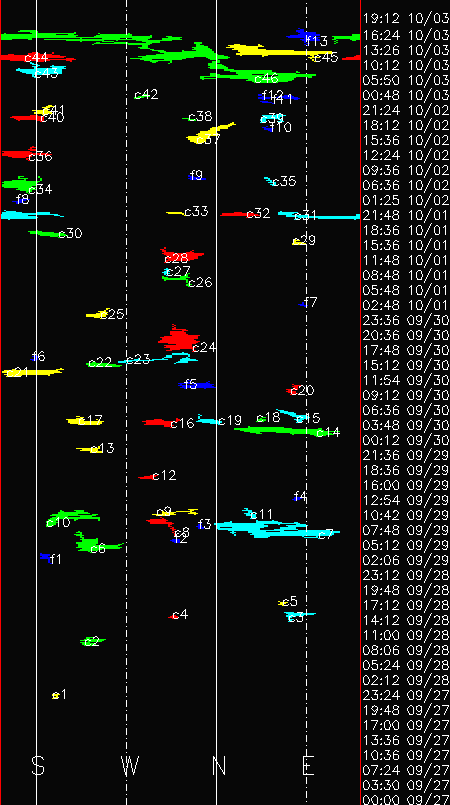Image resolution: width=450 pixels, height=805 pixels.
Task: Click the cyan c7 event blob
Action: coord(277,529)
